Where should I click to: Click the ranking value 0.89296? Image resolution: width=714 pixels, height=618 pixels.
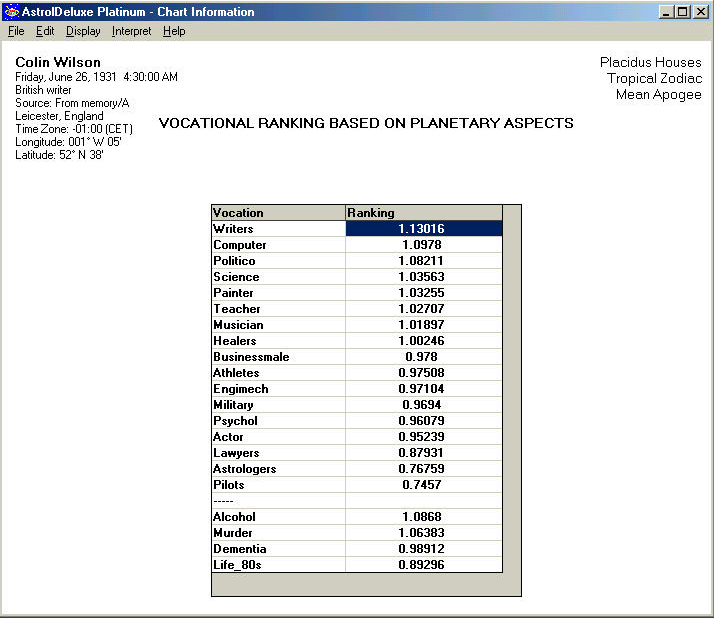point(424,564)
